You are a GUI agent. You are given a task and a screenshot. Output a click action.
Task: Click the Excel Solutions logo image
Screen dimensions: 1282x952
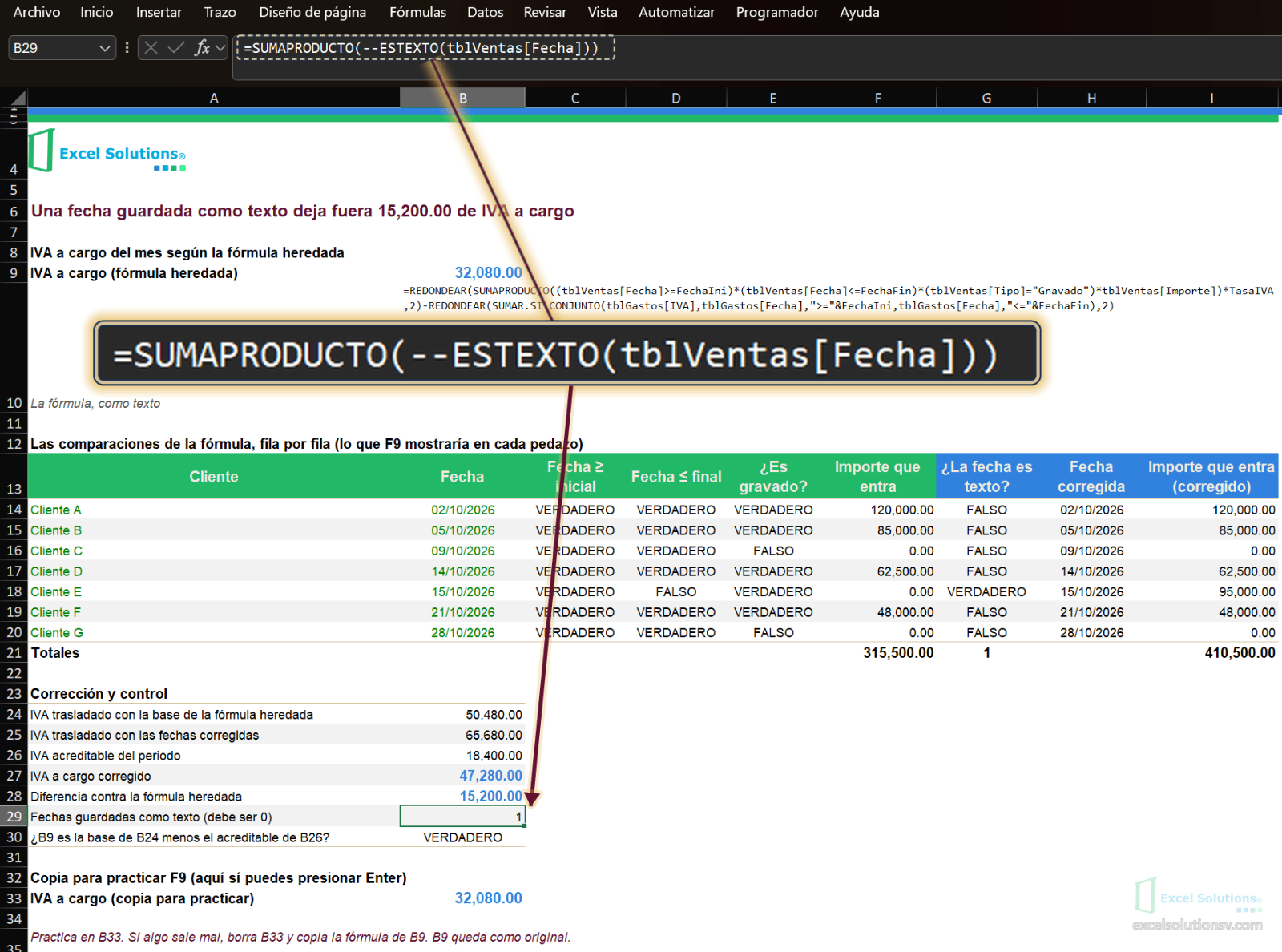pos(107,151)
